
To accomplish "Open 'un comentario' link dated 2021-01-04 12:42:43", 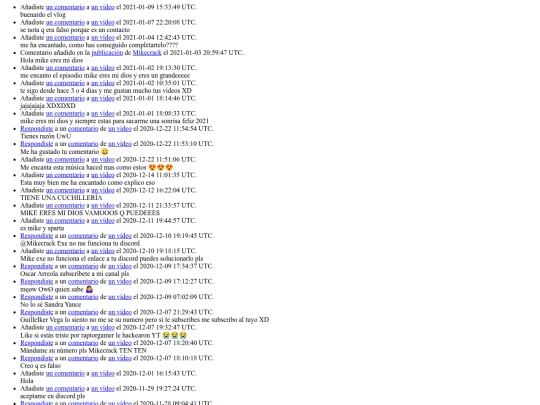I will [x=65, y=38].
